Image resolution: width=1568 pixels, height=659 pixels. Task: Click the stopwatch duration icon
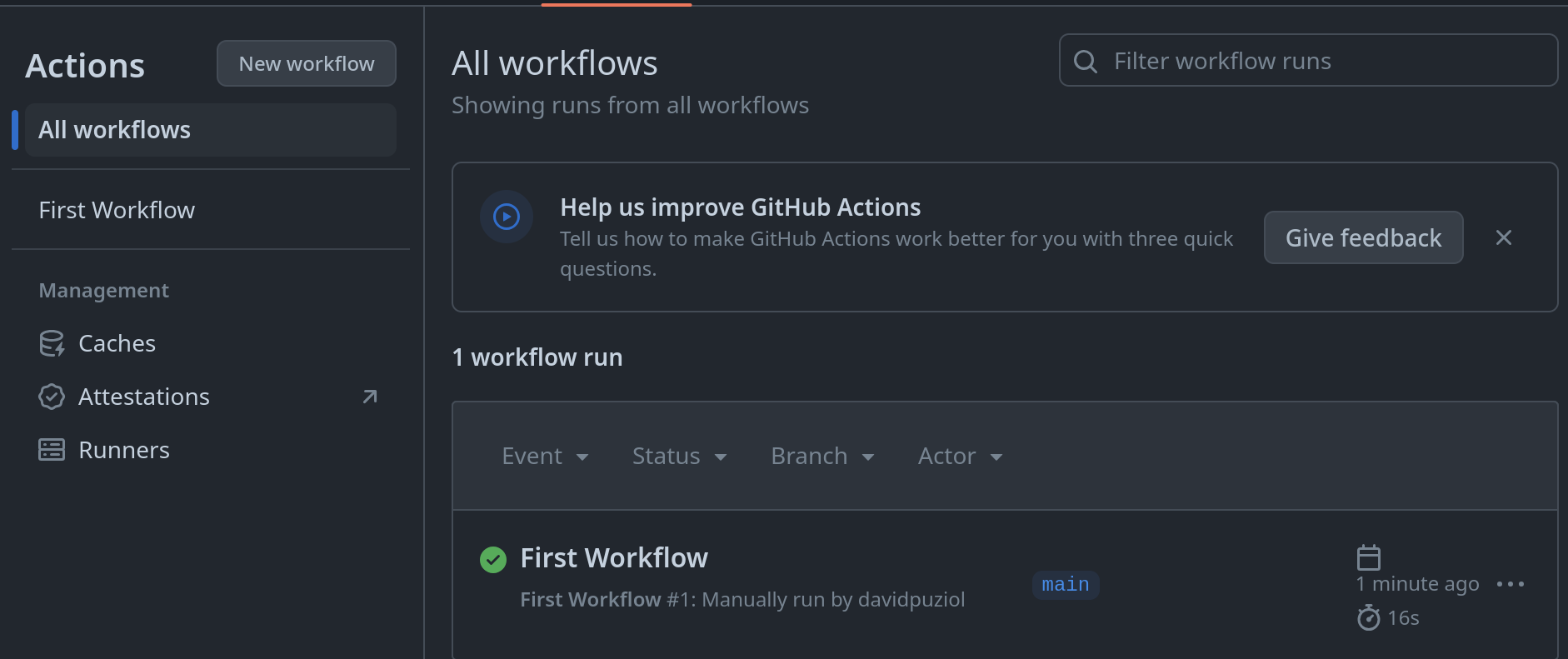1368,618
